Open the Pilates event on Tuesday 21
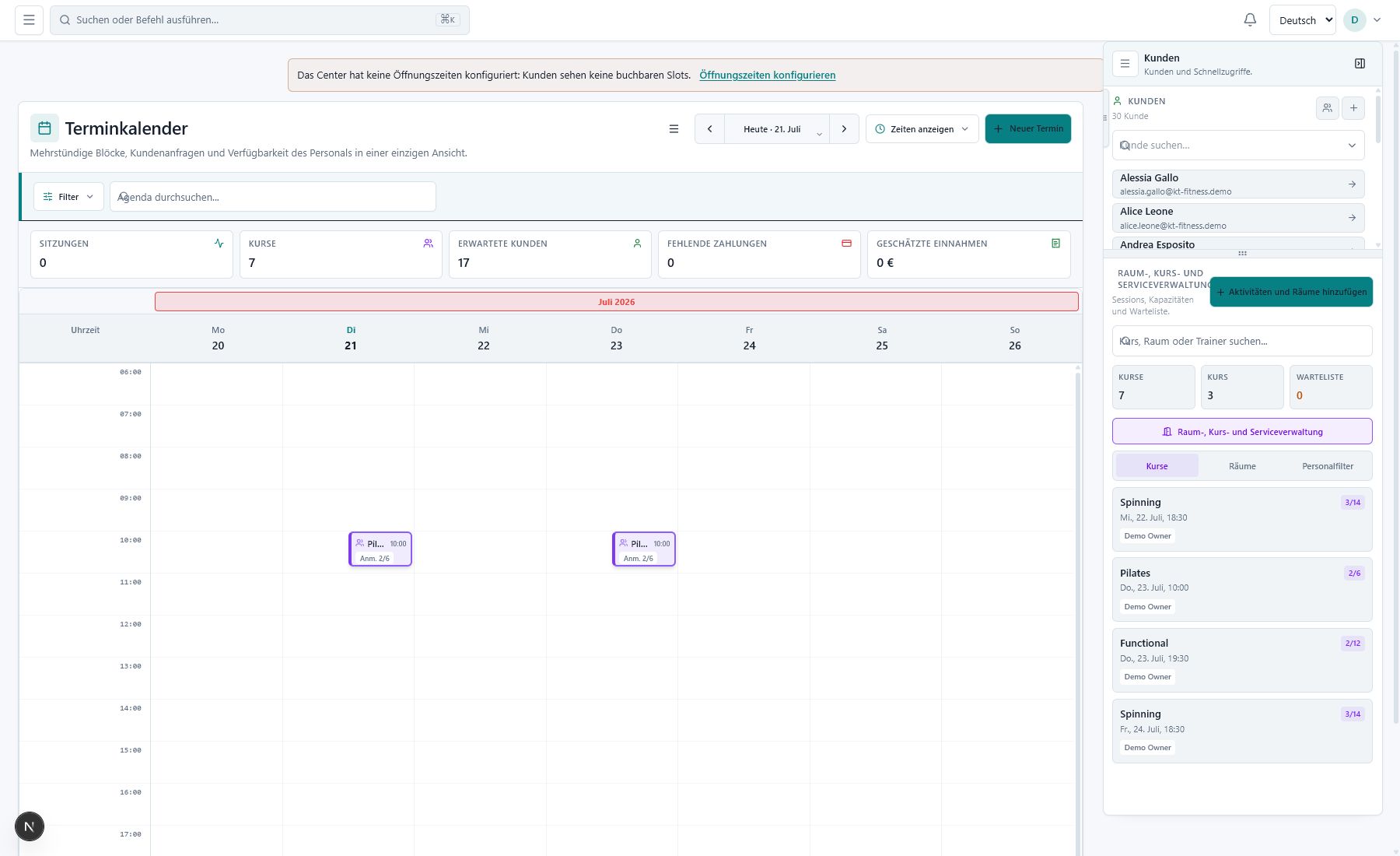Viewport: 1400px width, 856px height. pyautogui.click(x=380, y=549)
